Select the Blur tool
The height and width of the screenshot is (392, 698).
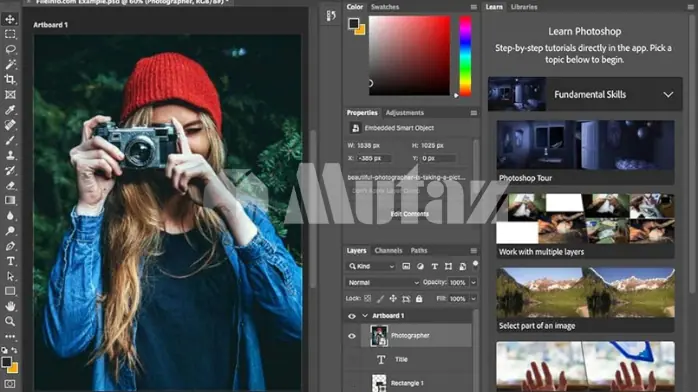10,216
